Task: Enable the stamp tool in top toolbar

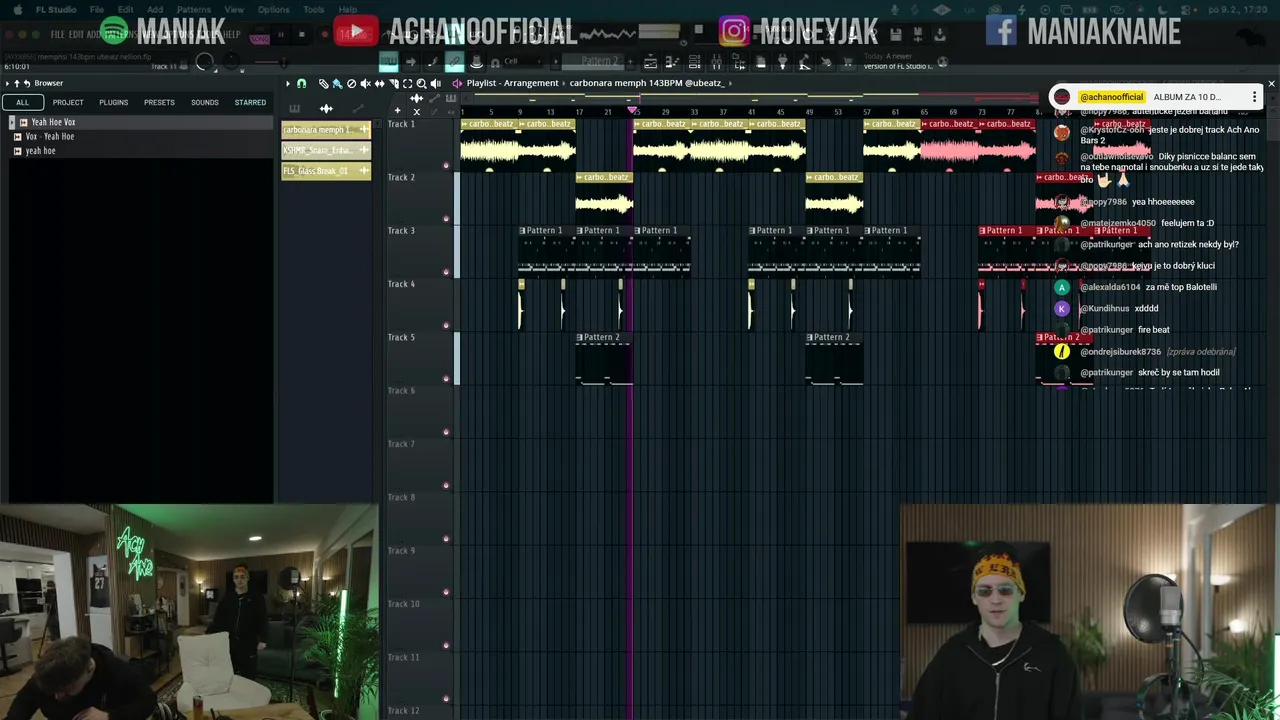Action: [x=477, y=61]
